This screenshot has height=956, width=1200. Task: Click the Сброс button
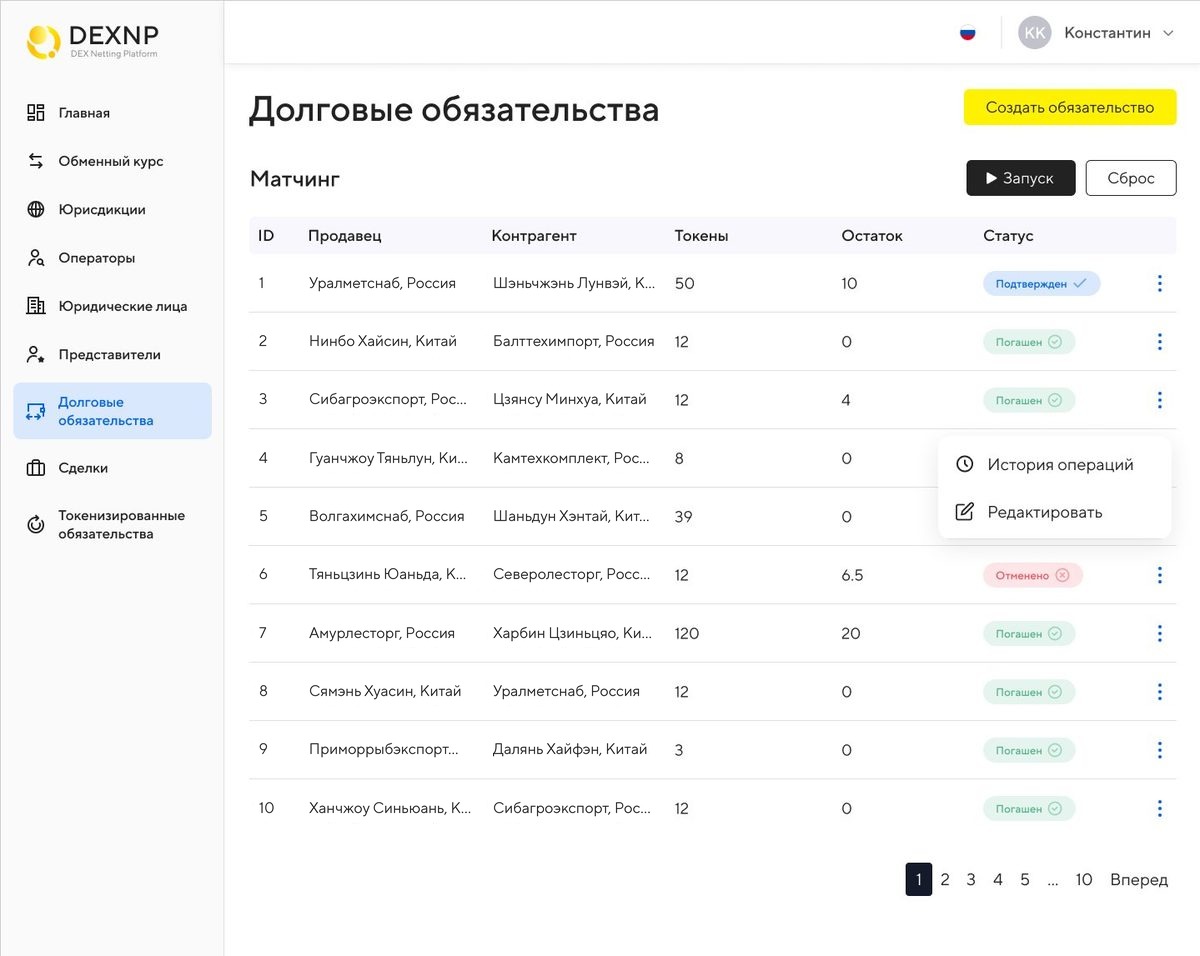[1131, 178]
